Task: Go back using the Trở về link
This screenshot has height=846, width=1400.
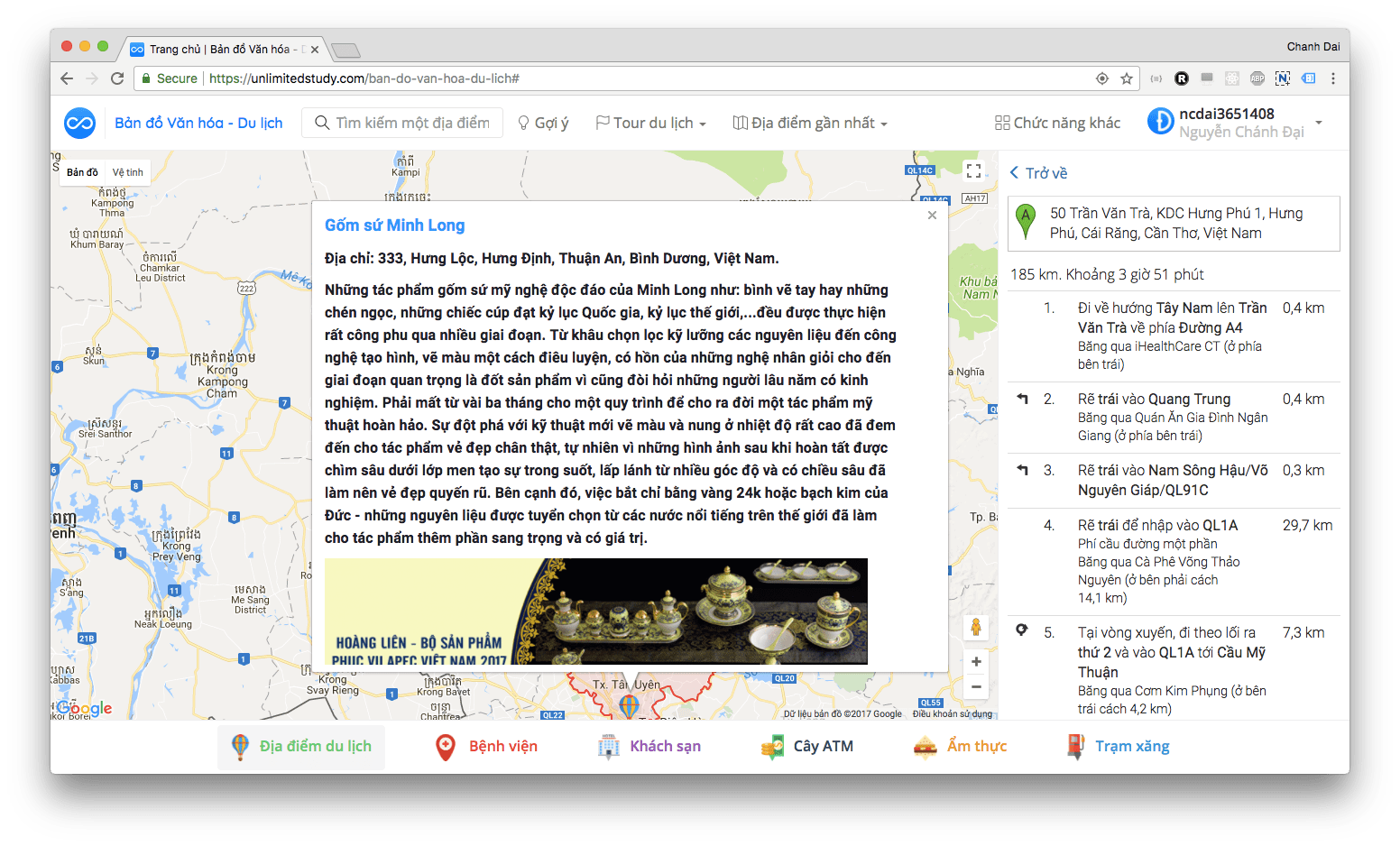Action: pyautogui.click(x=1038, y=173)
